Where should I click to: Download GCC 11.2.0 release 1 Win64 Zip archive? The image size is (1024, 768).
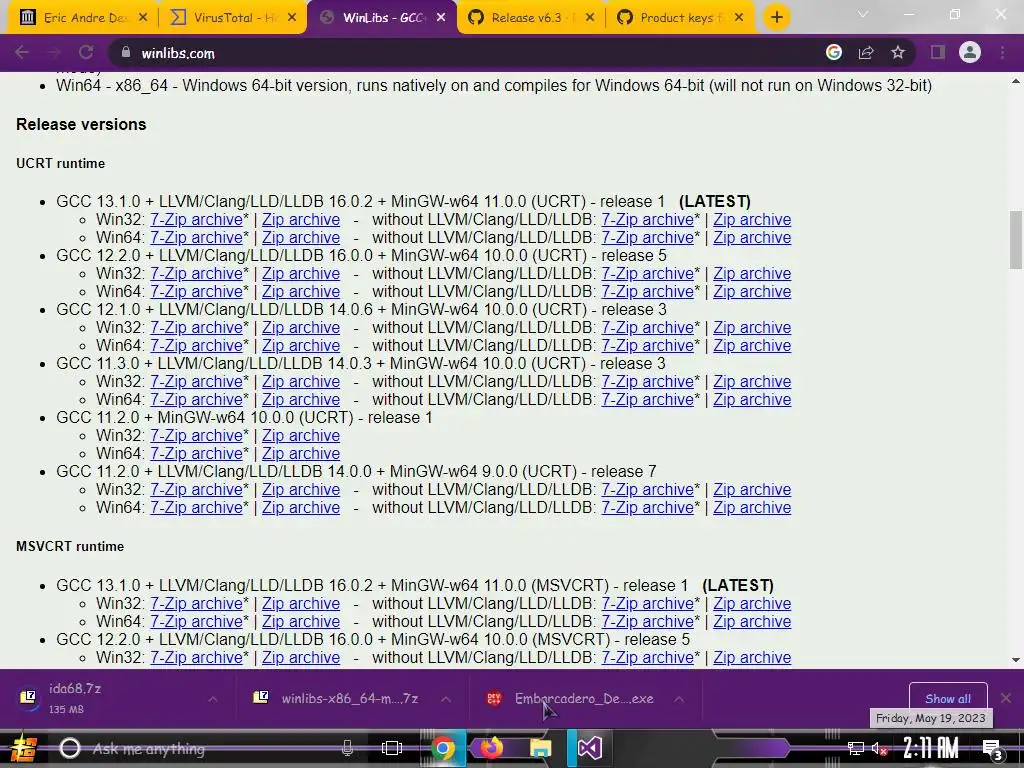[x=301, y=454]
